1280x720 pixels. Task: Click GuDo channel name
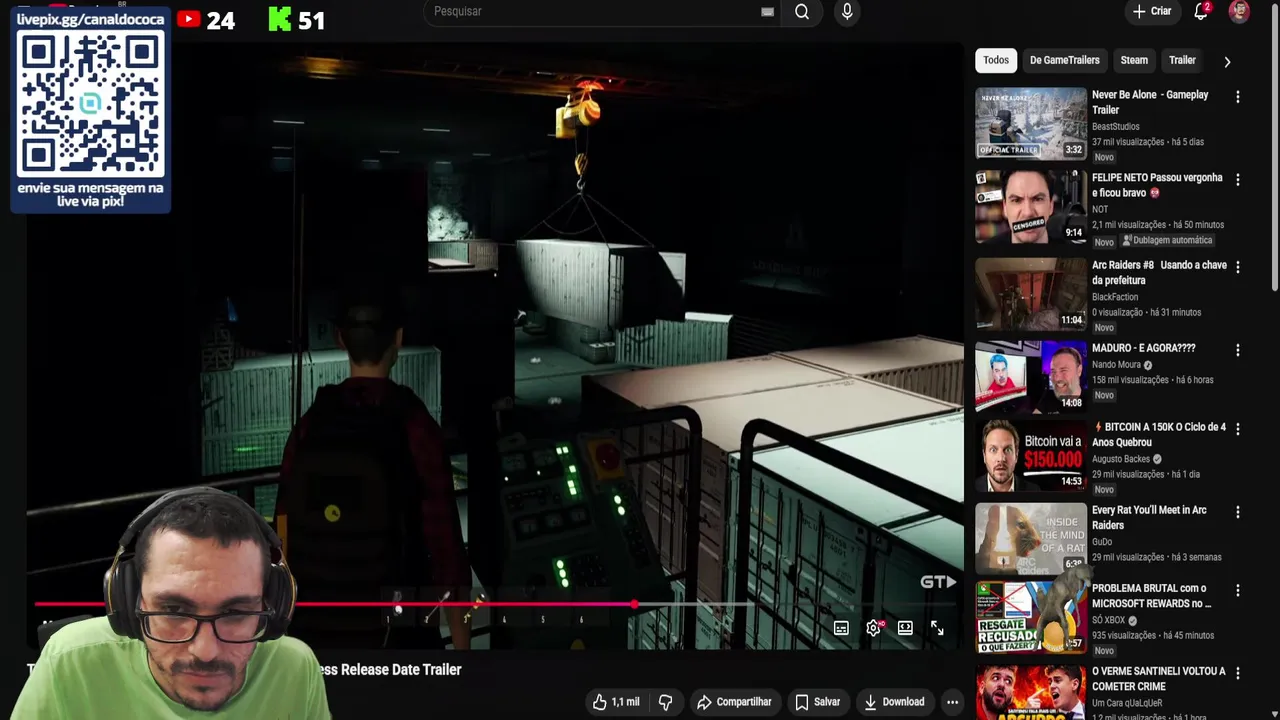tap(1102, 542)
